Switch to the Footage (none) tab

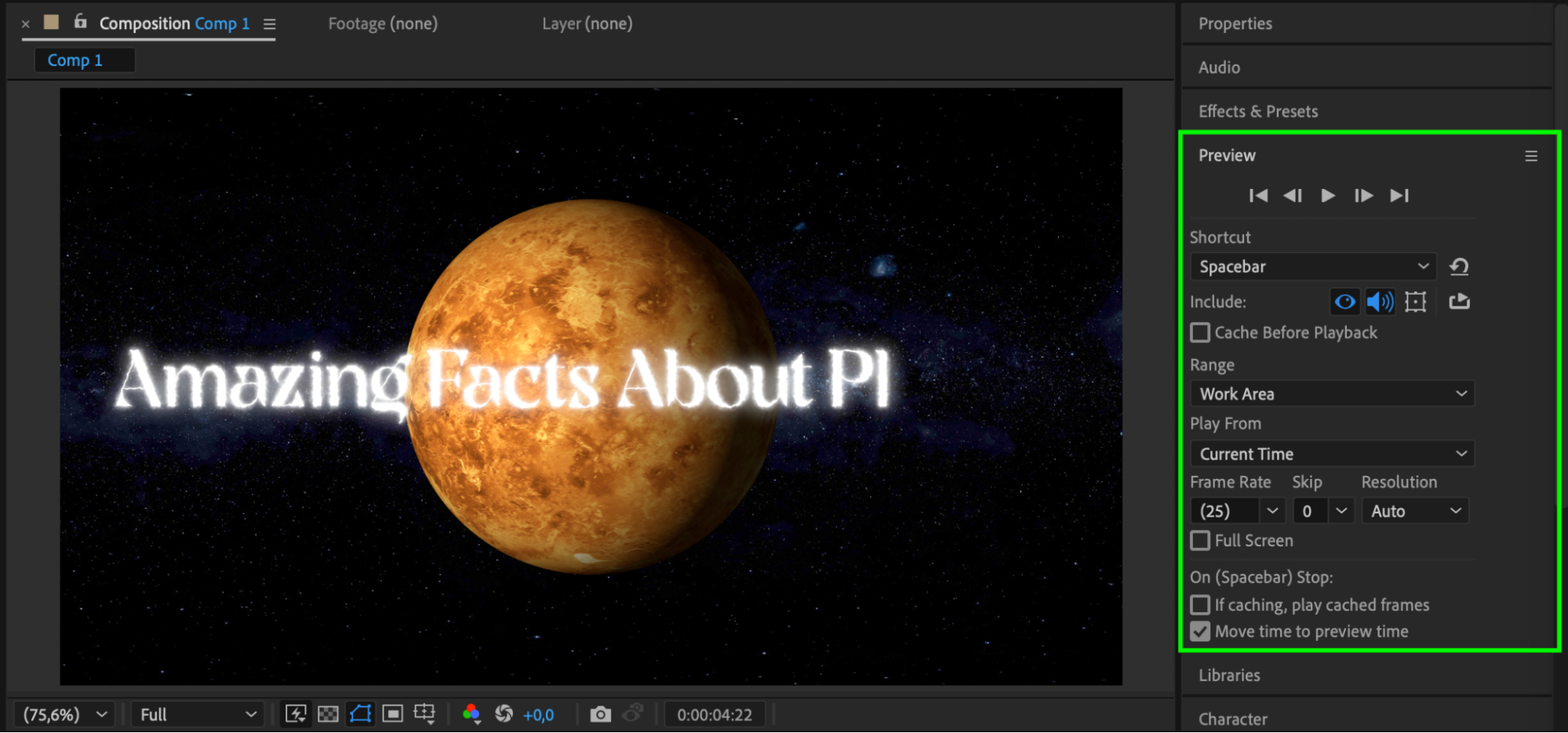tap(383, 24)
